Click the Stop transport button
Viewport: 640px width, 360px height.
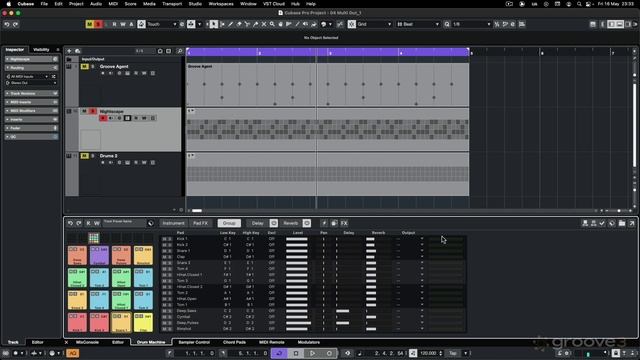[x=296, y=353]
